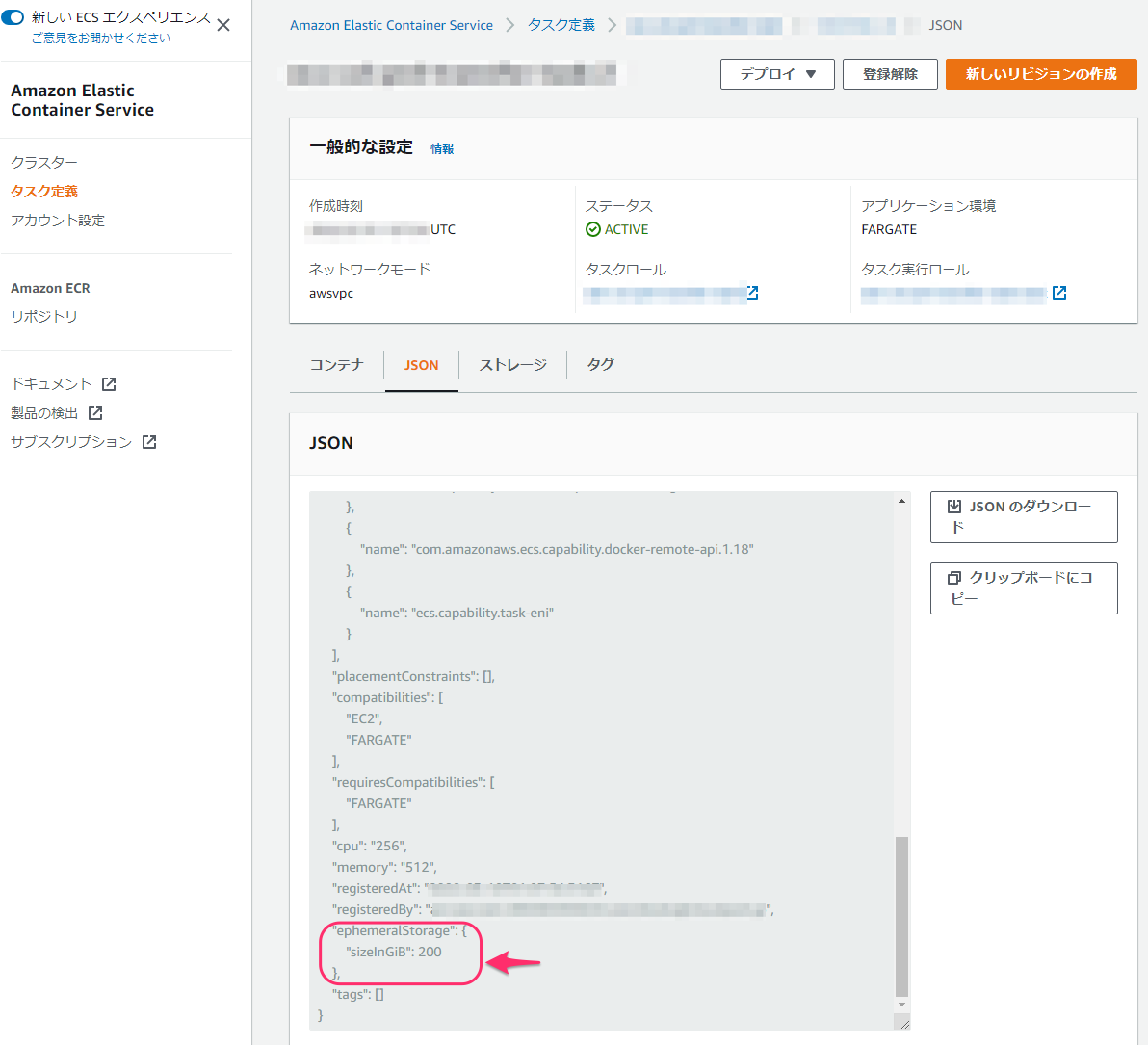The image size is (1148, 1045).
Task: Click the awsvpc network mode value
Action: point(331,293)
